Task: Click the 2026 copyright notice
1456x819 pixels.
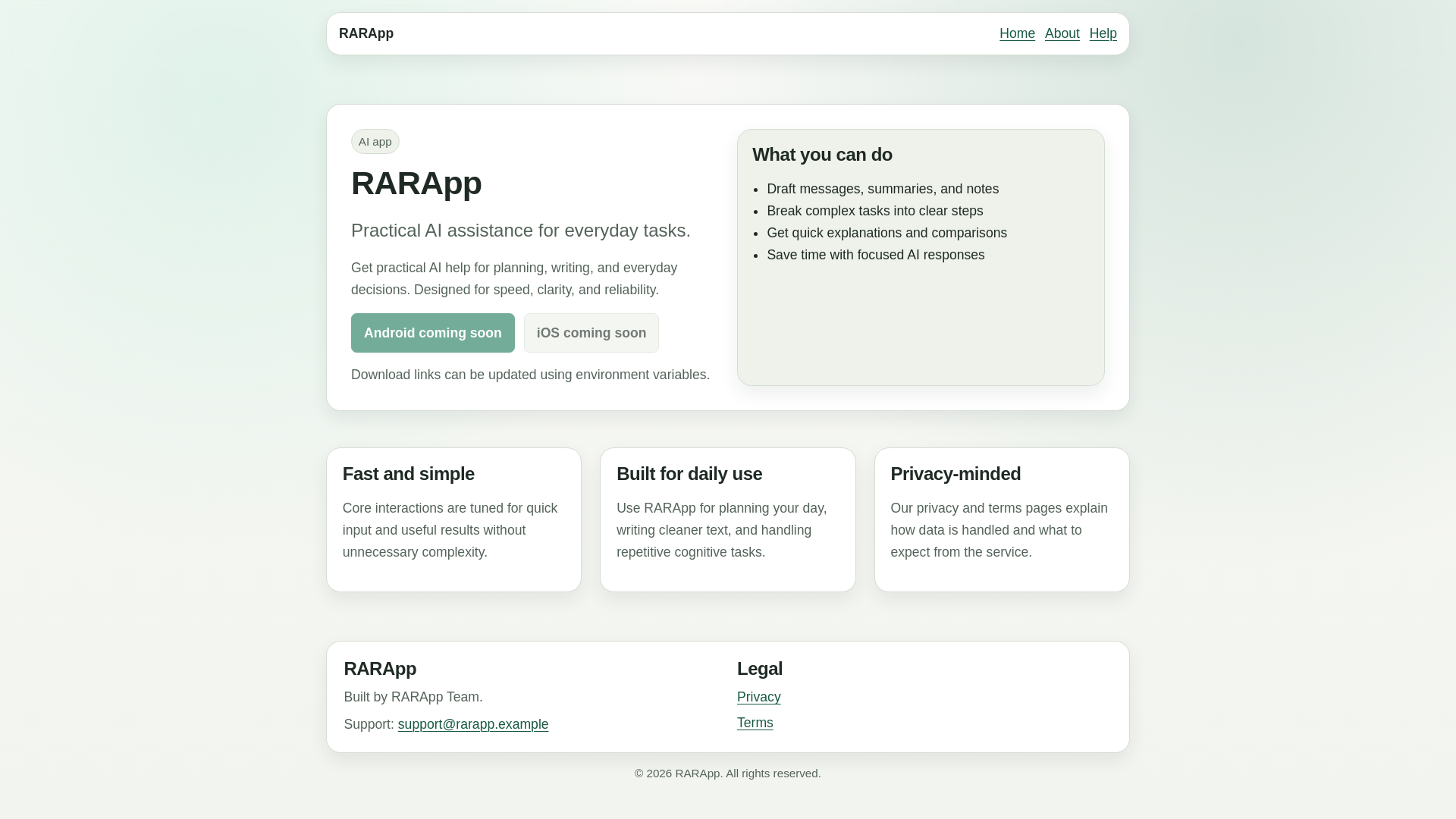Action: 728,773
